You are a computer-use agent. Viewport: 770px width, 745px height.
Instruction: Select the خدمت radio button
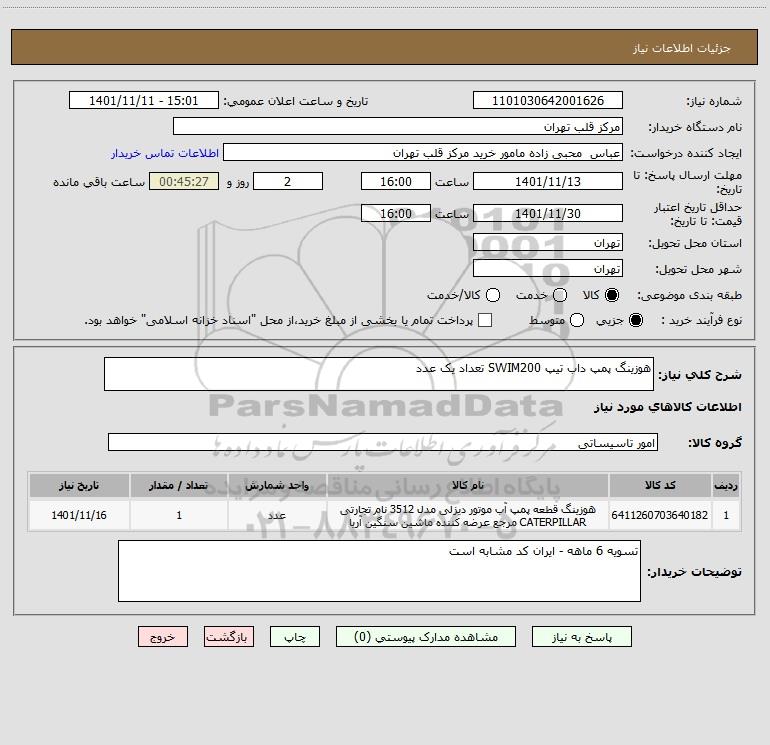pos(560,295)
